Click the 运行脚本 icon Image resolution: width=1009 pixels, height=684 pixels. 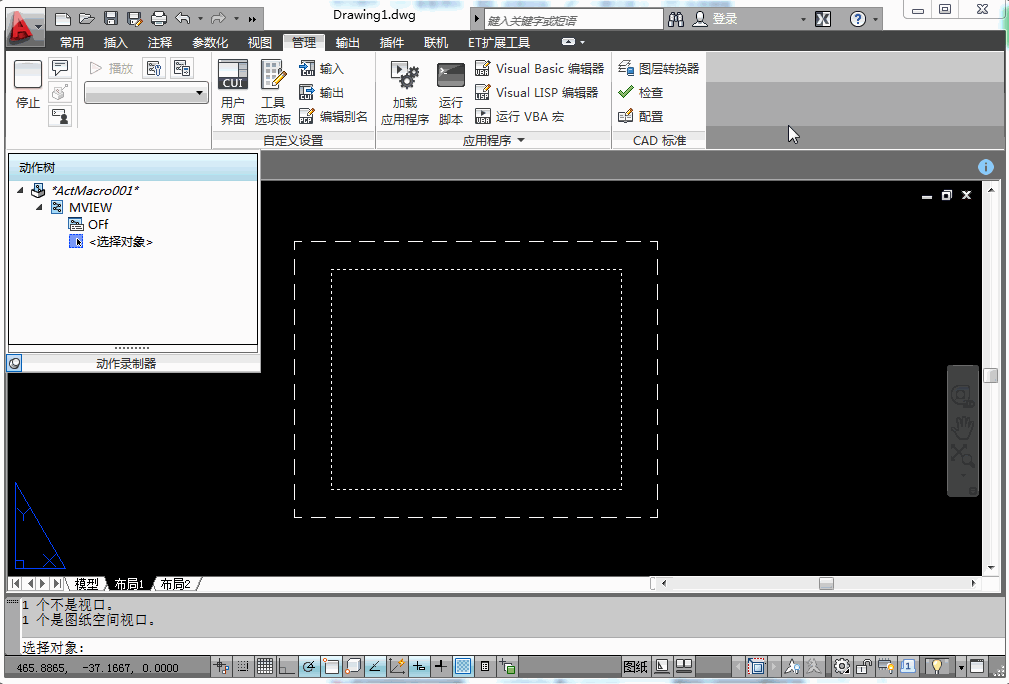[451, 93]
